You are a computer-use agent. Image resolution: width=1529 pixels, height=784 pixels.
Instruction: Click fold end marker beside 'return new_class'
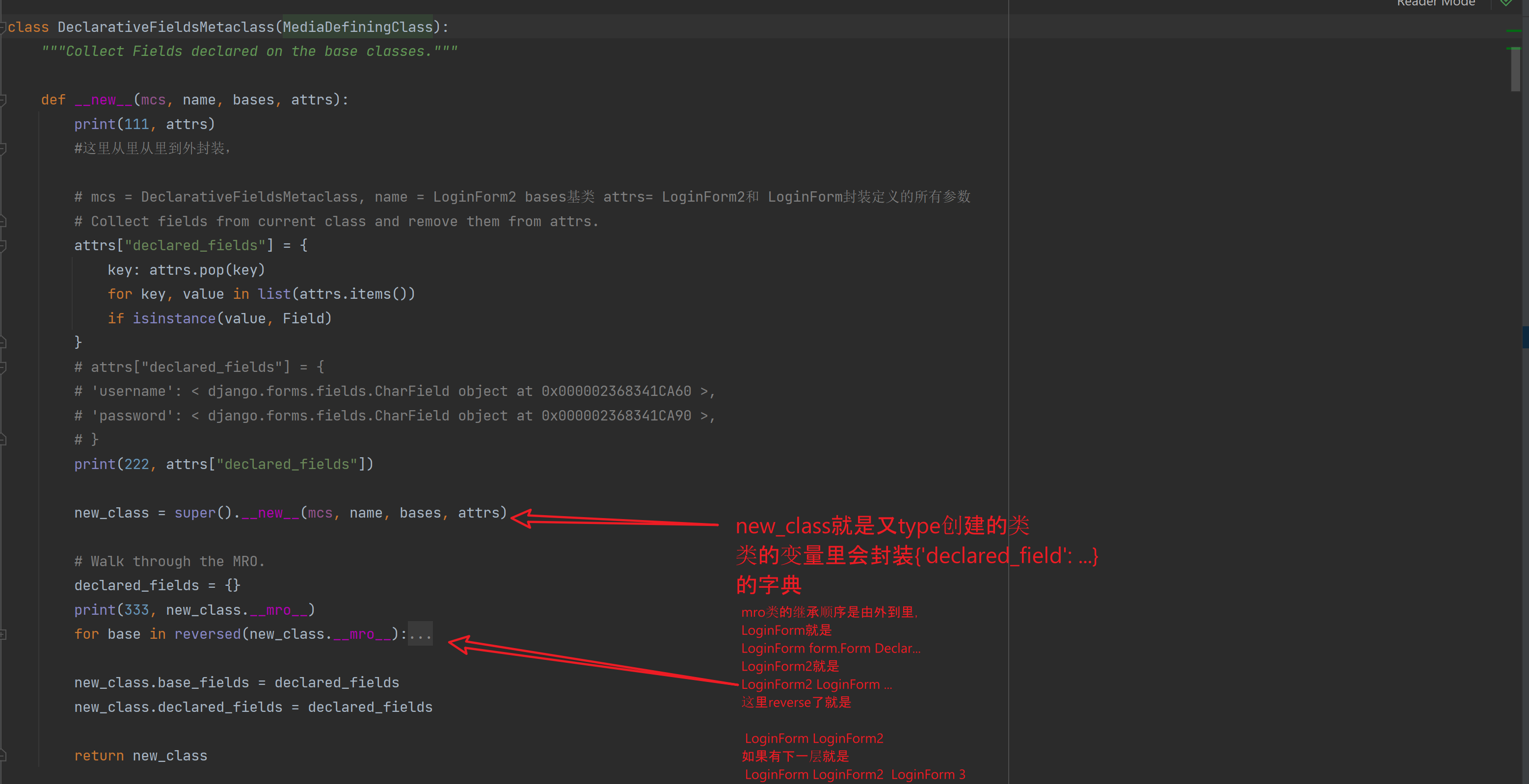click(3, 756)
